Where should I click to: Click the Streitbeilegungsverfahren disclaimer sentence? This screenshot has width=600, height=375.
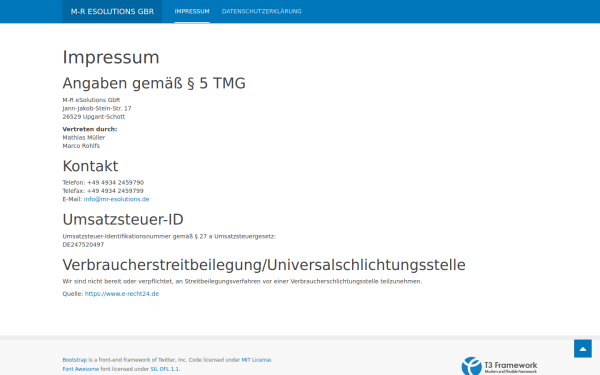[242, 281]
